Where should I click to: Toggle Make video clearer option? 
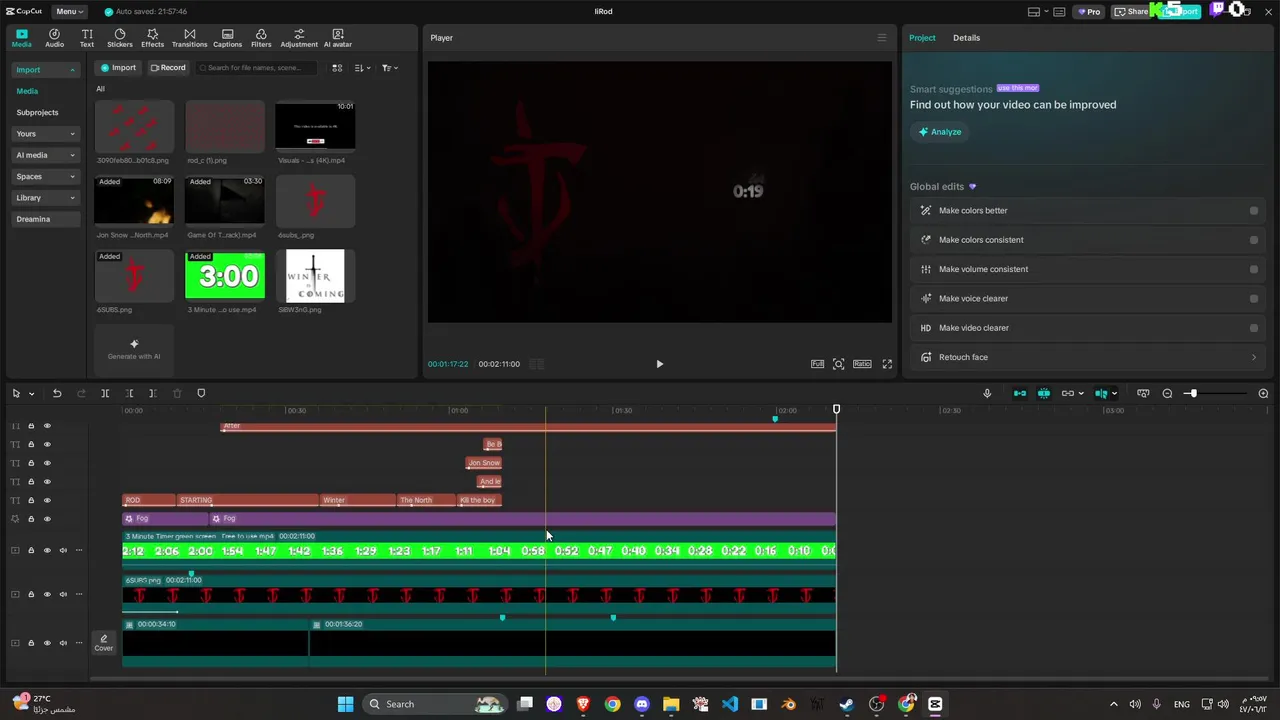(1254, 328)
